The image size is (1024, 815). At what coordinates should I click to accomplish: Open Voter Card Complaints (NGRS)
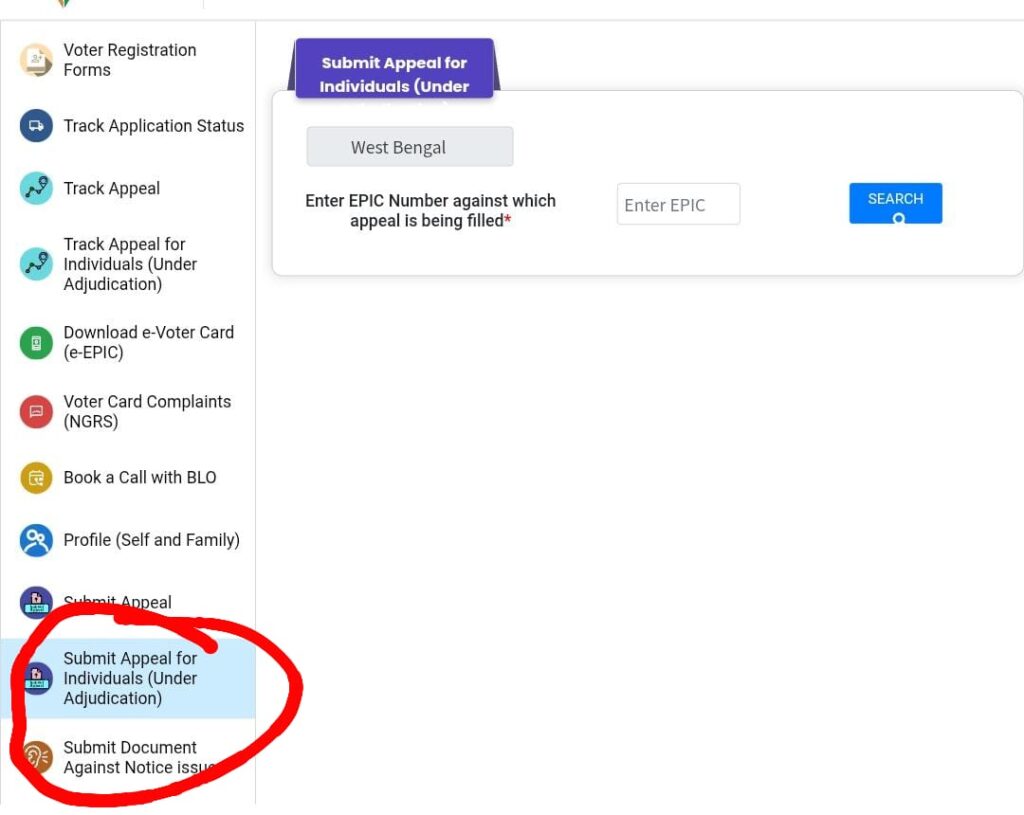[x=147, y=411]
